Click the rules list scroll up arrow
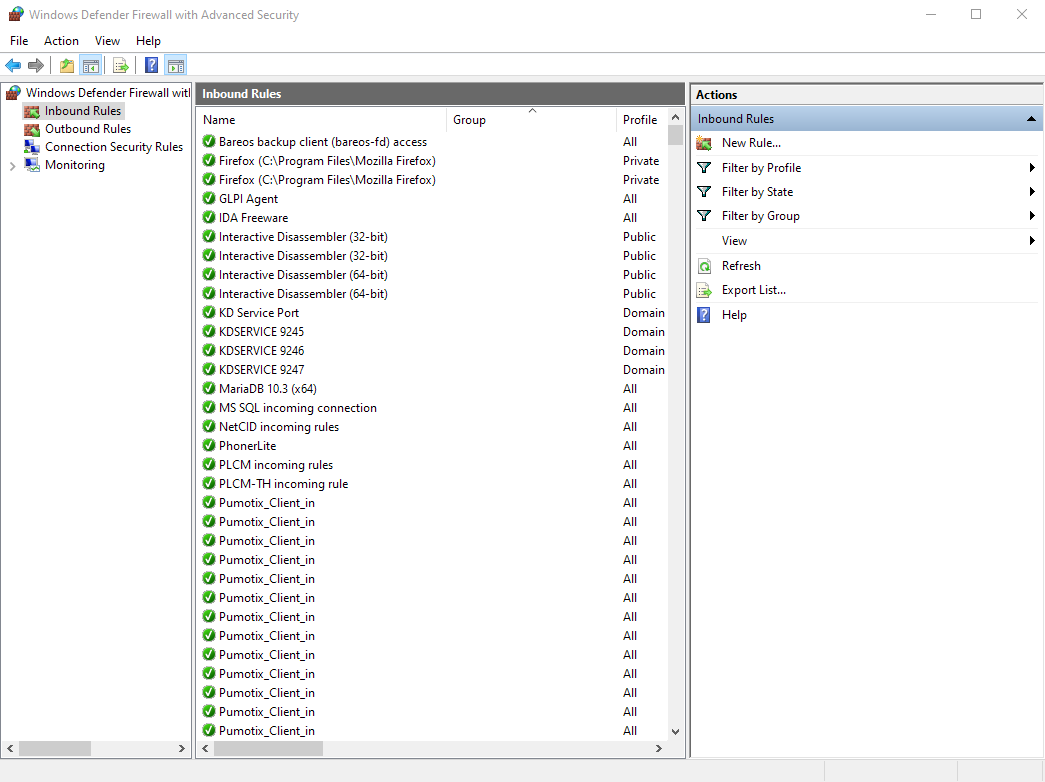The height and width of the screenshot is (782, 1045). 675,117
